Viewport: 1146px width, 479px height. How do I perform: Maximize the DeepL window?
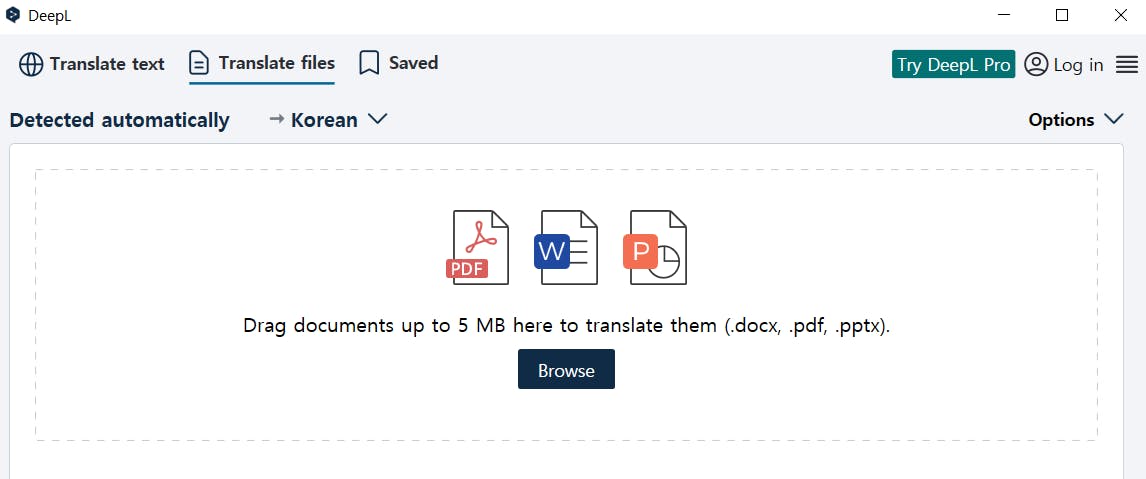[x=1062, y=15]
